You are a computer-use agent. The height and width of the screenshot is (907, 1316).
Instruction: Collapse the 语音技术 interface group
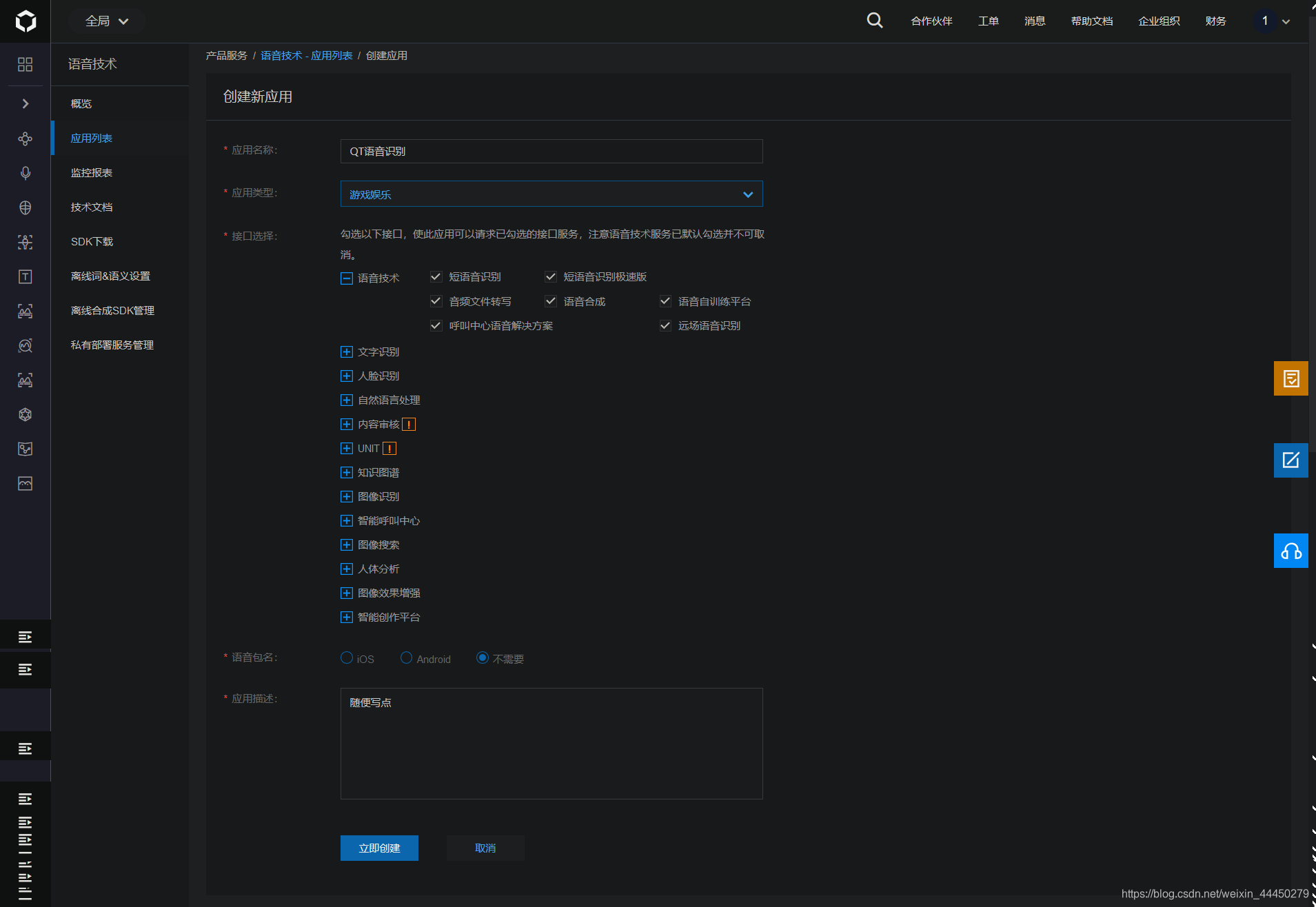(x=347, y=278)
